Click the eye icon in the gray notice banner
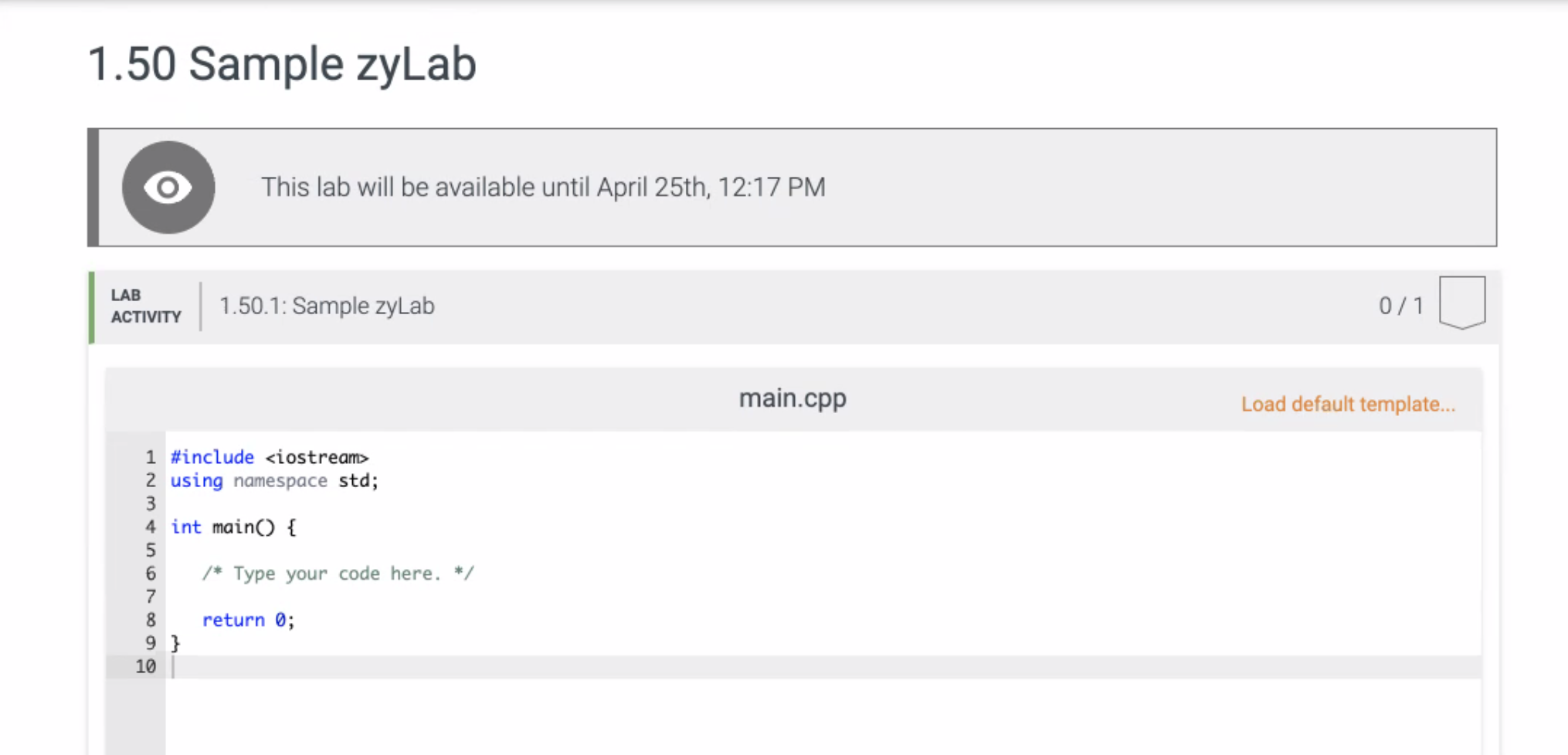 168,186
